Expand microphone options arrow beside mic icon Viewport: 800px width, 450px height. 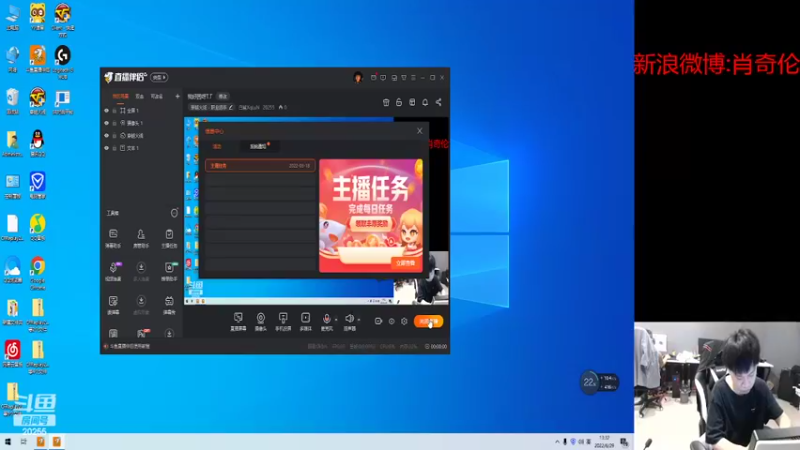click(x=336, y=319)
